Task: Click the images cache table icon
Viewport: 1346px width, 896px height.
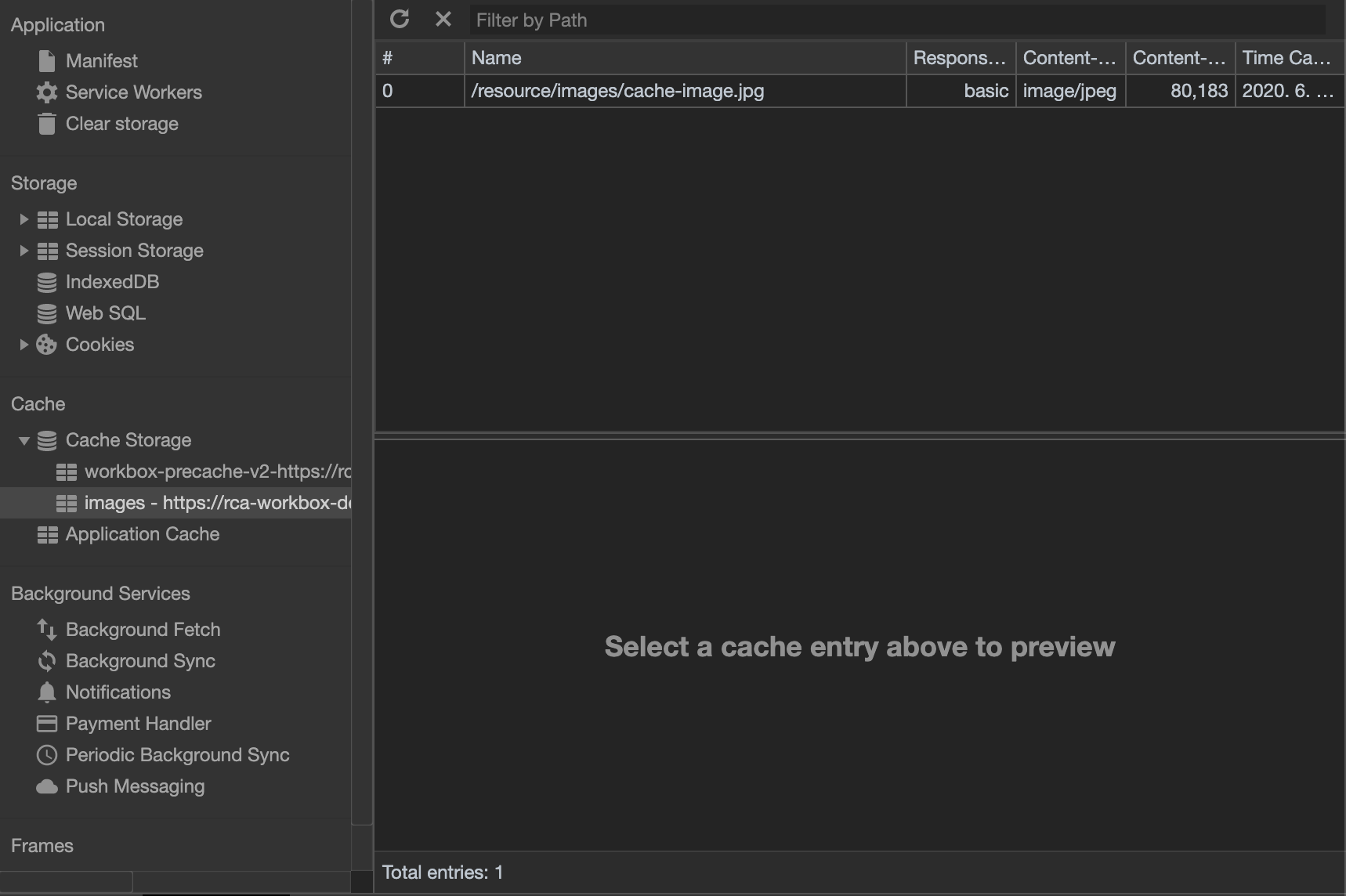Action: (67, 504)
